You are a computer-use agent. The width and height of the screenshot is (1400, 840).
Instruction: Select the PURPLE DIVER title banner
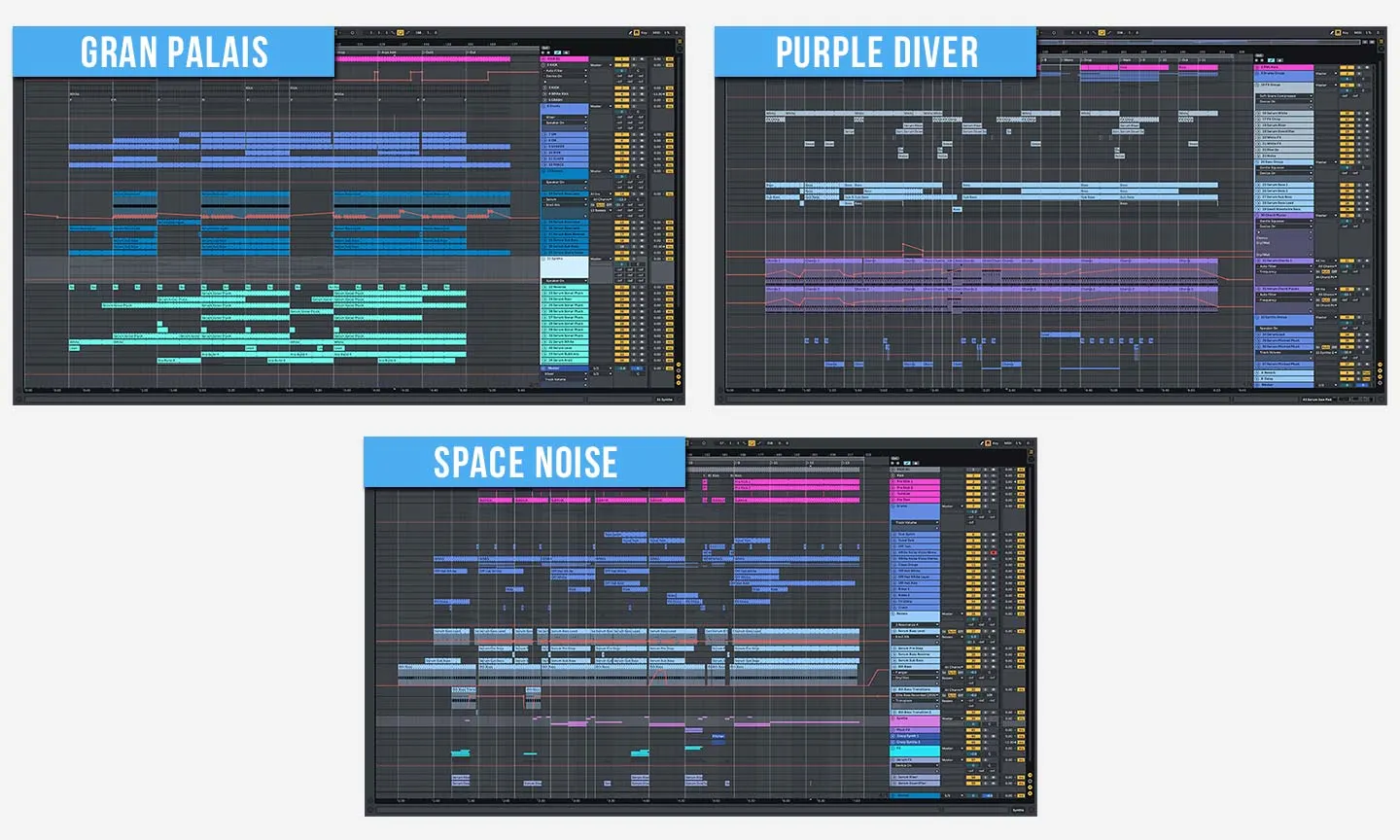pos(875,52)
